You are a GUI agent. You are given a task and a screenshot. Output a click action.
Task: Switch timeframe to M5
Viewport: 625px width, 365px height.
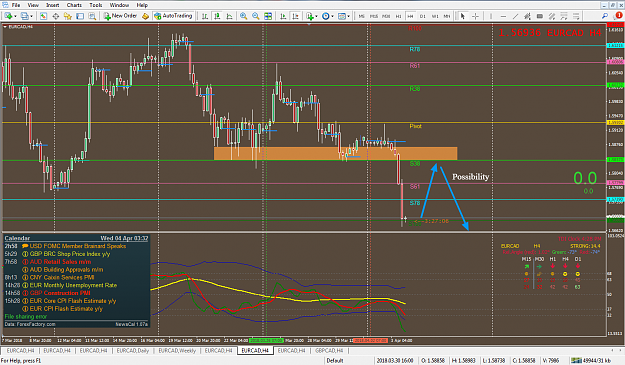point(362,16)
